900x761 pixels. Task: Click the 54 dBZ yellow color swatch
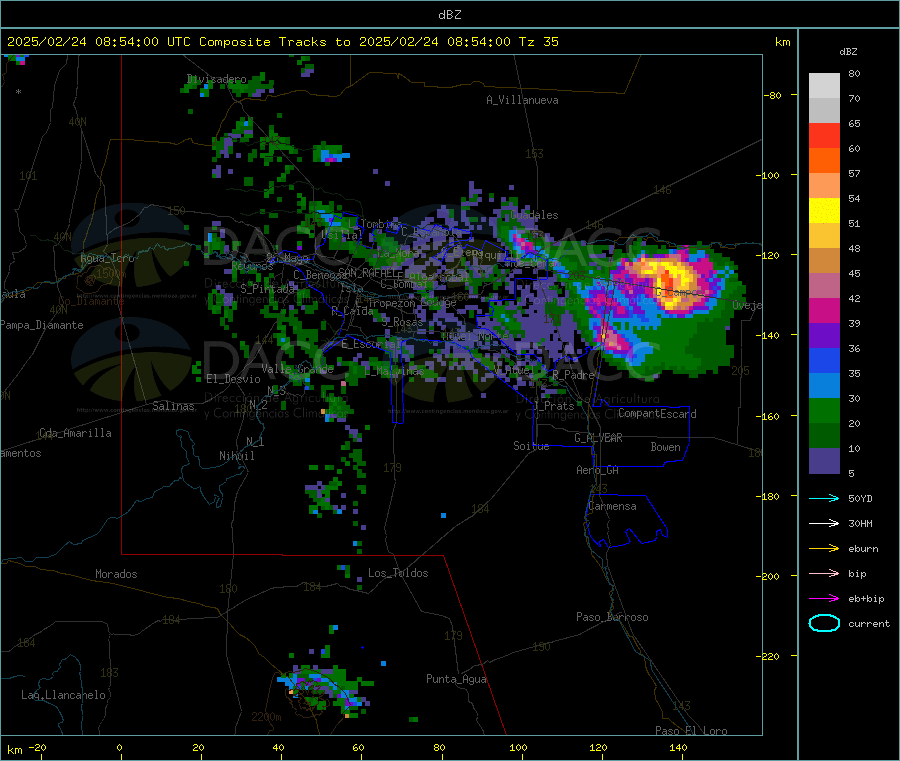point(824,211)
